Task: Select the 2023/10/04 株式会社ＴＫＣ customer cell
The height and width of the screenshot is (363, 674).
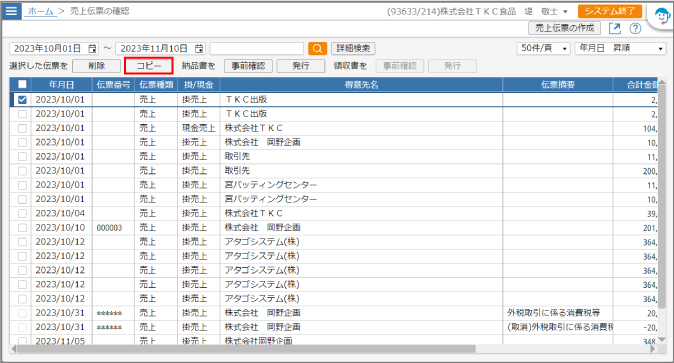Action: [x=361, y=213]
